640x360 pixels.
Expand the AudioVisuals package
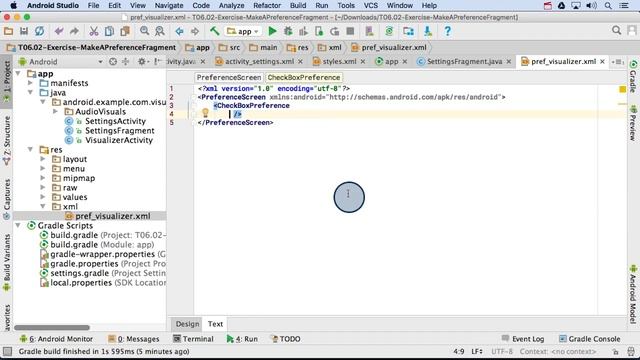55,111
